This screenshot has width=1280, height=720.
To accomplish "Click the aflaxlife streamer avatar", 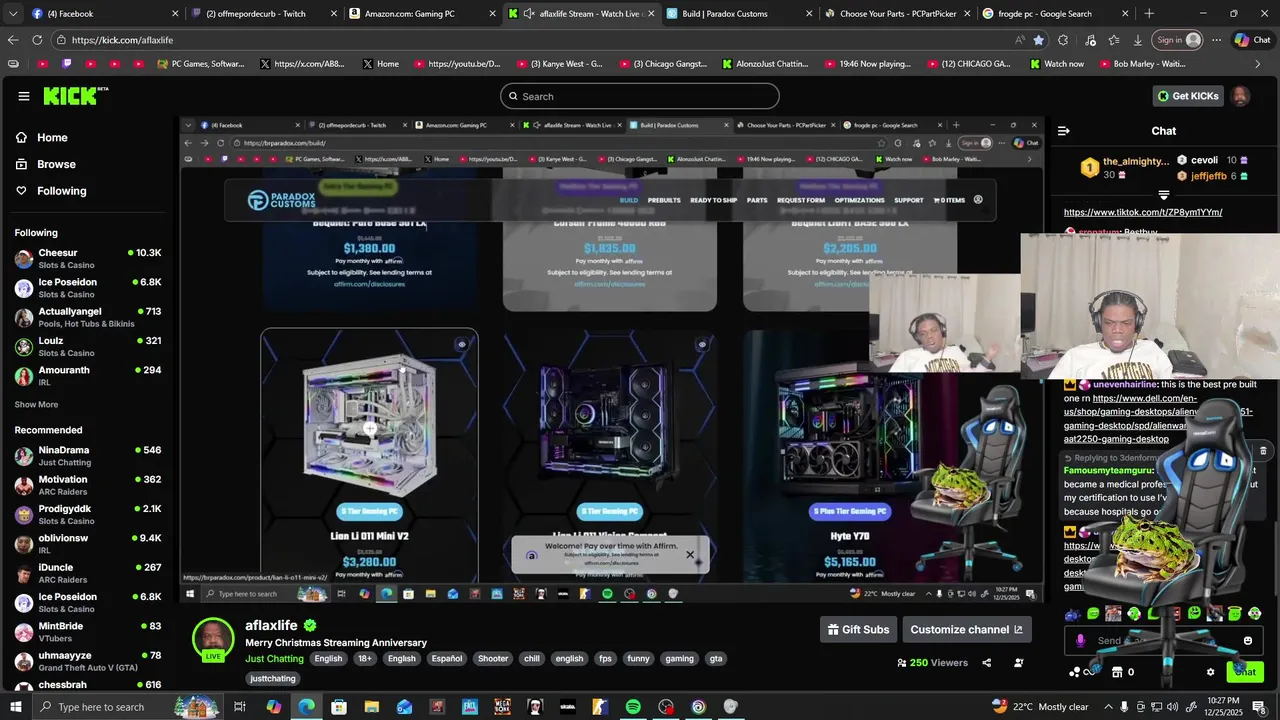I will (213, 640).
